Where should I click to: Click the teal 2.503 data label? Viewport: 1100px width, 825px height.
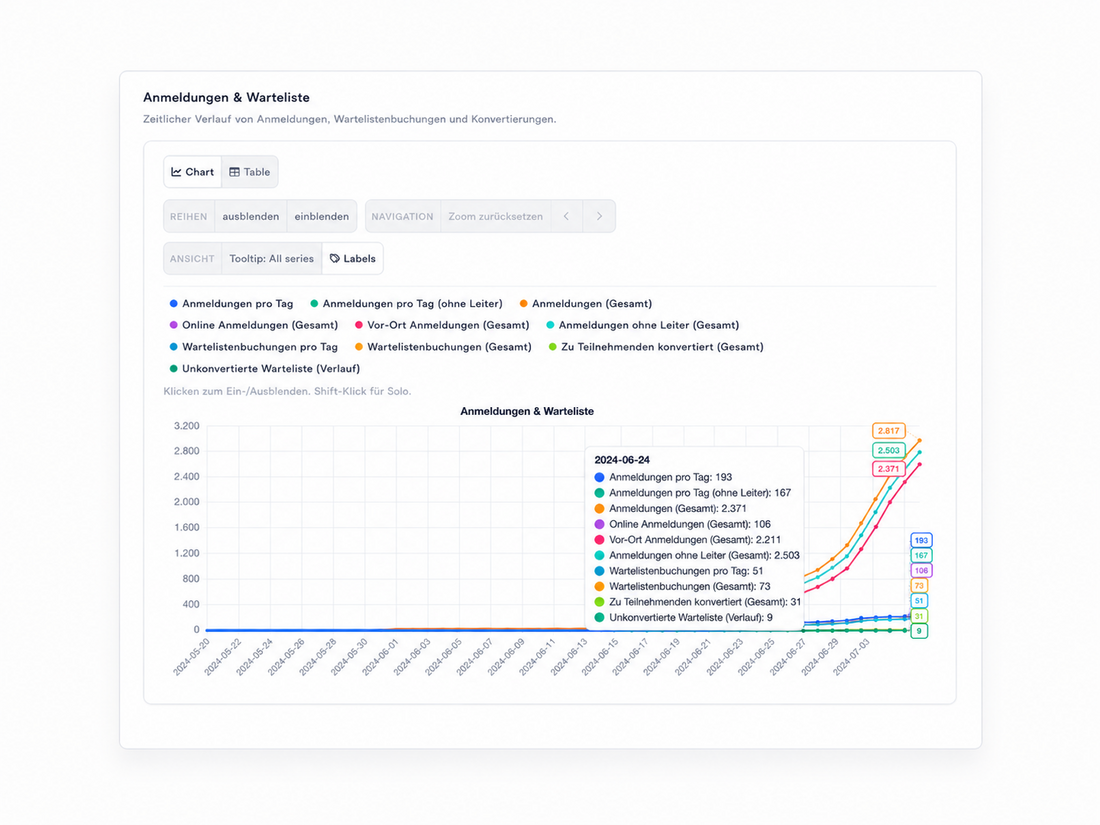(x=889, y=450)
